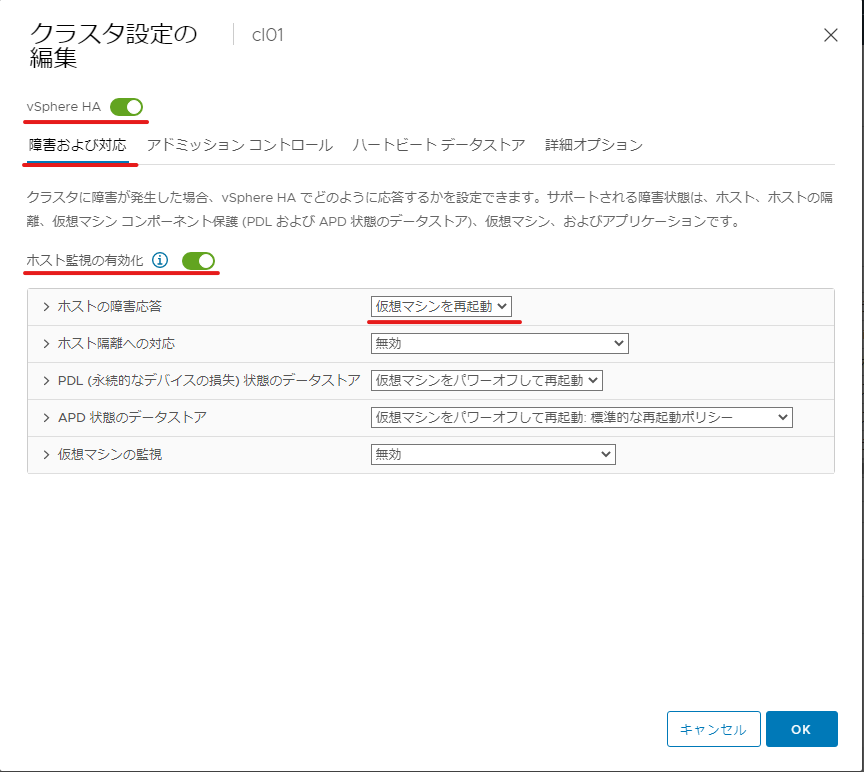Confirm with the OK button
Viewport: 864px width, 772px height.
click(802, 729)
